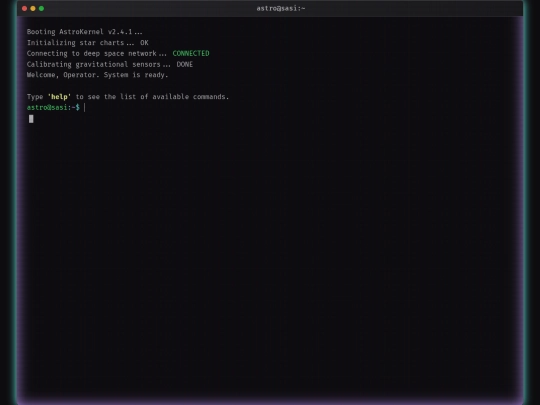Click the block cursor below the prompt

tap(31, 119)
